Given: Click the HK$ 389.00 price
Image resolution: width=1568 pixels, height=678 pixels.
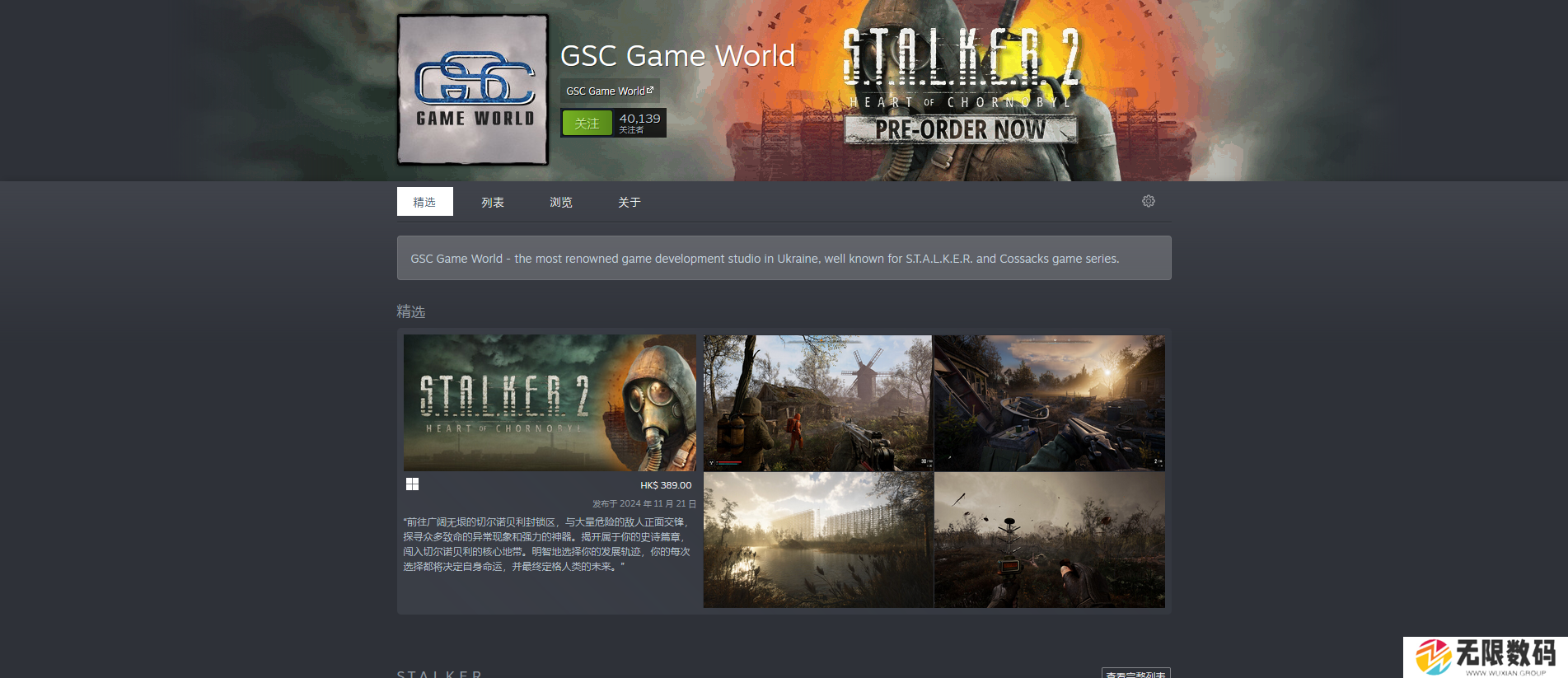Looking at the screenshot, I should click(x=666, y=485).
